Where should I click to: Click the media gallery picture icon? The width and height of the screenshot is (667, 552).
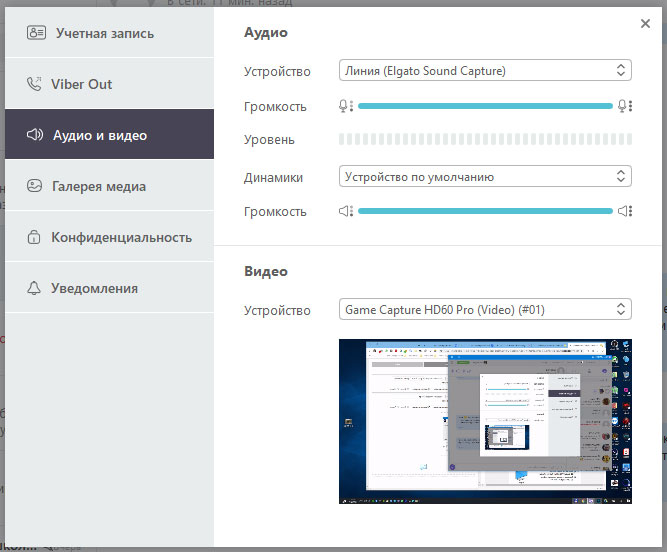[x=34, y=185]
